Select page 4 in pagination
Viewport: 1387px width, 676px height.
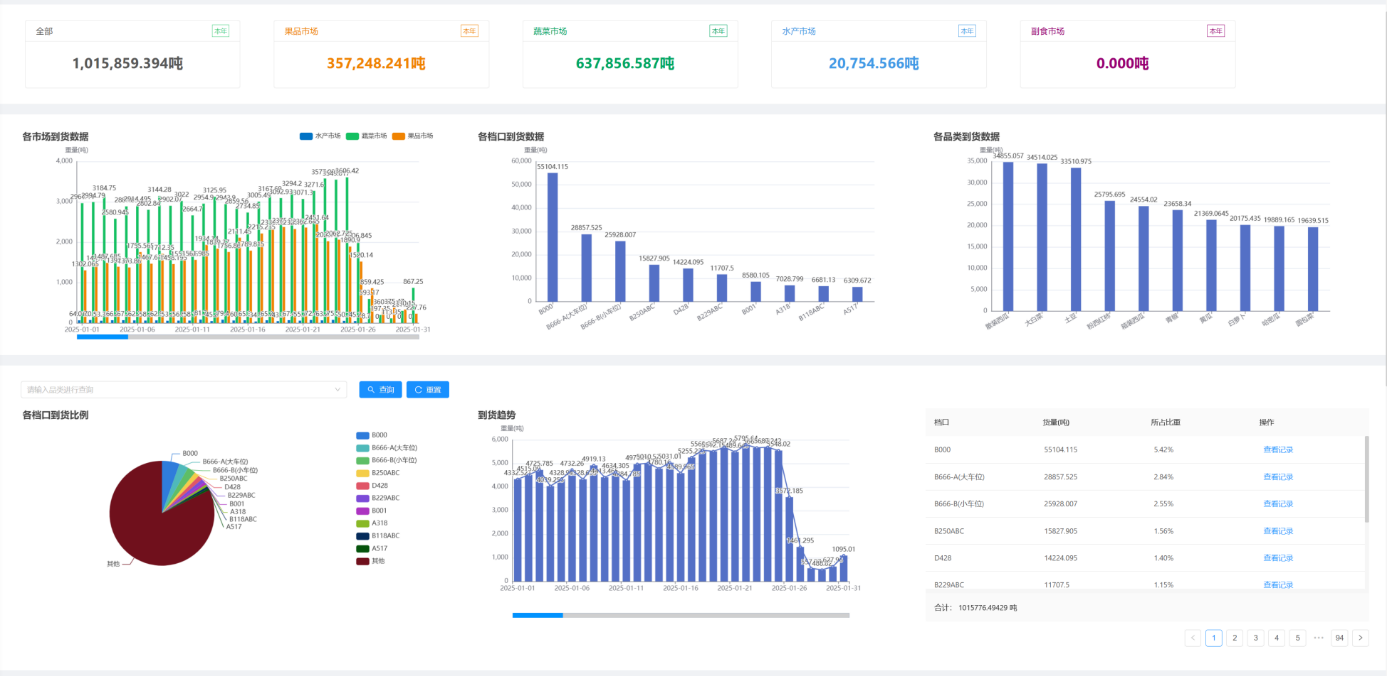[1277, 638]
